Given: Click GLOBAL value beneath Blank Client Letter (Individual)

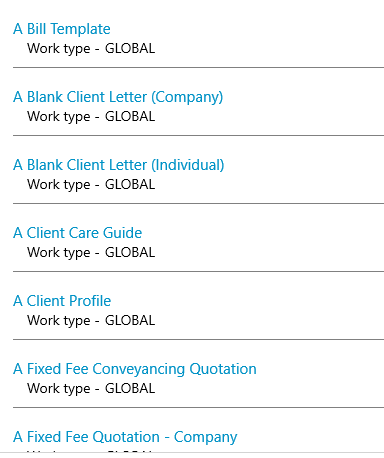Looking at the screenshot, I should point(130,184).
